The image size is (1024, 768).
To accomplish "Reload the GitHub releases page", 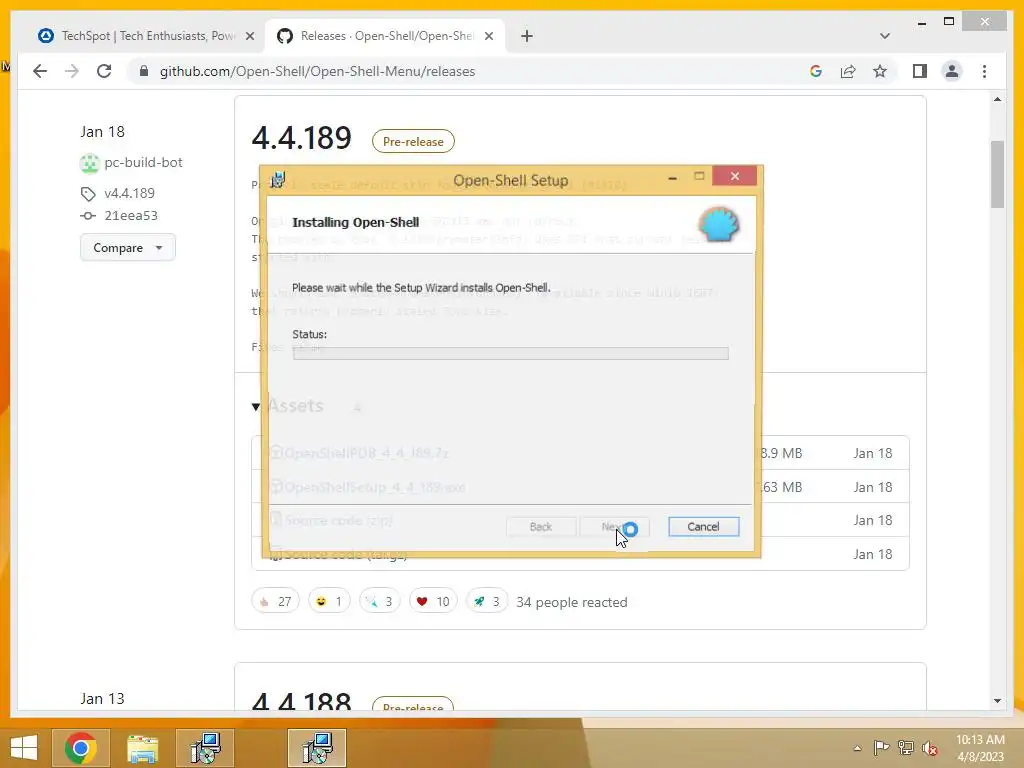I will click(104, 71).
